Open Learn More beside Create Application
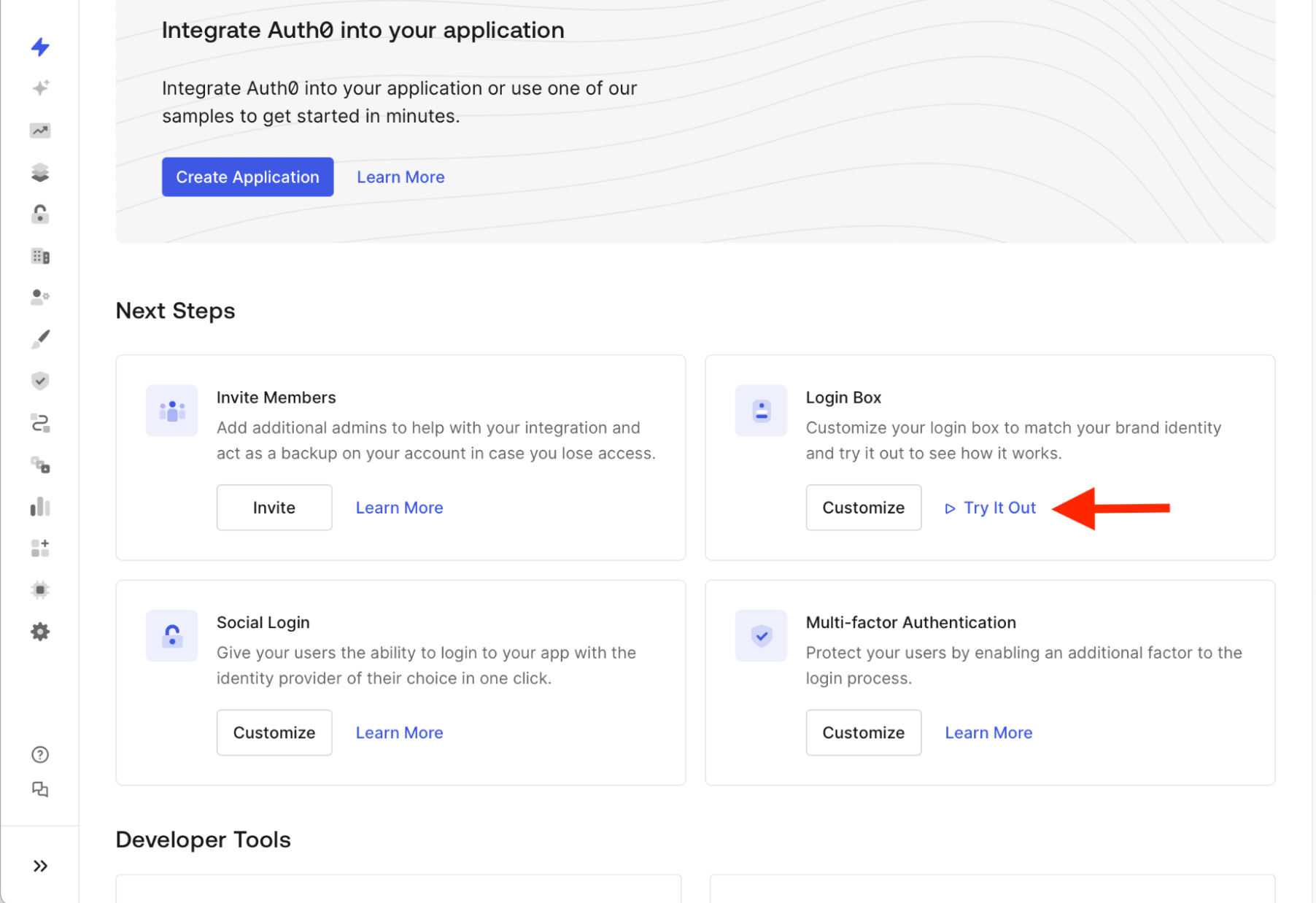 400,177
